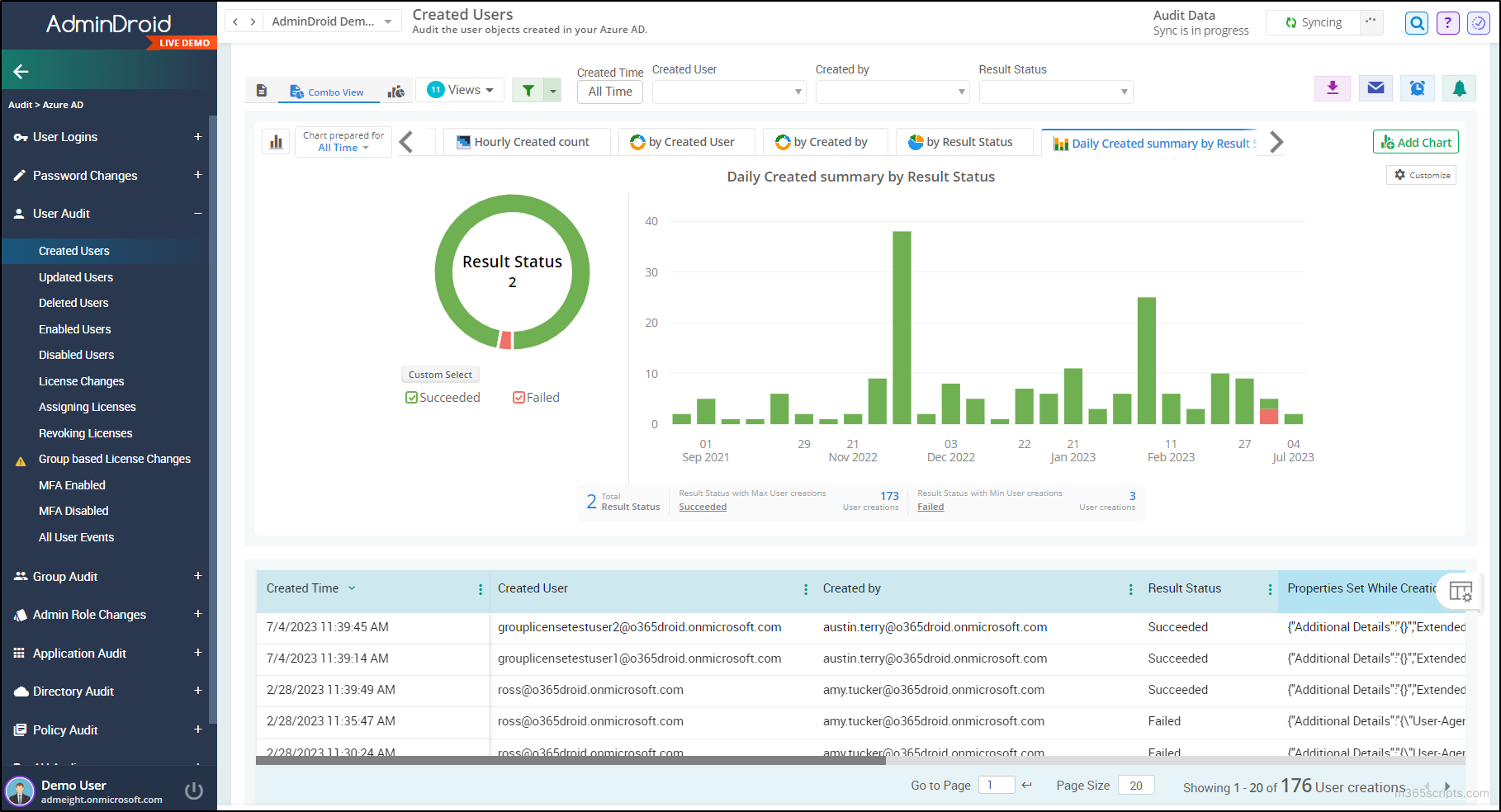Viewport: 1501px width, 812px height.
Task: Open search with the magnifier icon
Action: tap(1416, 23)
